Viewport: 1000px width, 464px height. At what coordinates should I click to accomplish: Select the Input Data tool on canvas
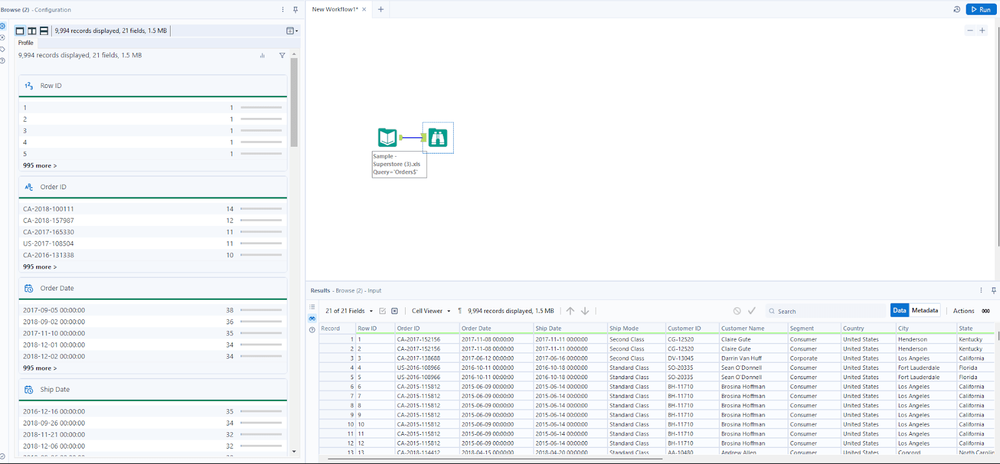[388, 139]
